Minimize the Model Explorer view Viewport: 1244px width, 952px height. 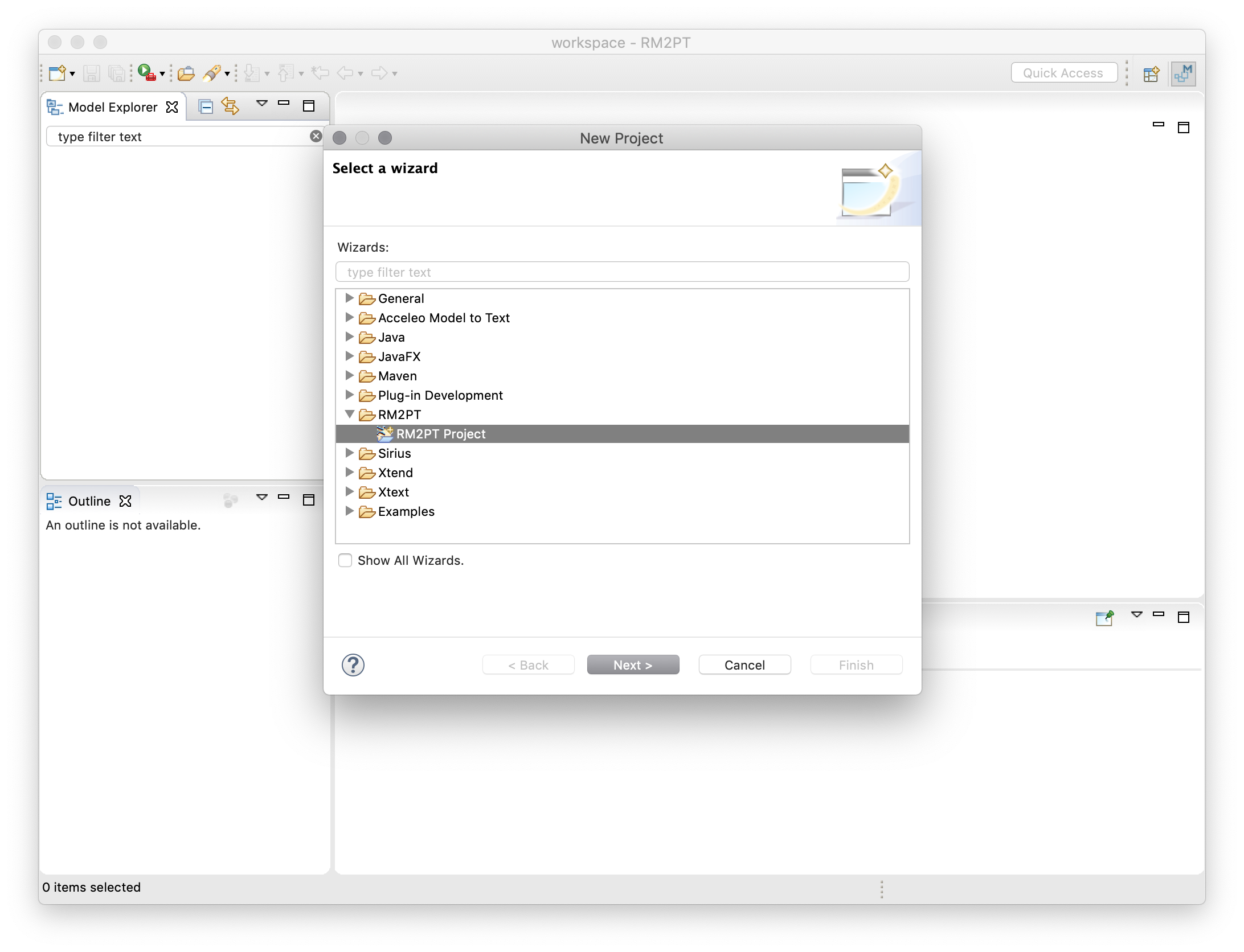pyautogui.click(x=284, y=103)
